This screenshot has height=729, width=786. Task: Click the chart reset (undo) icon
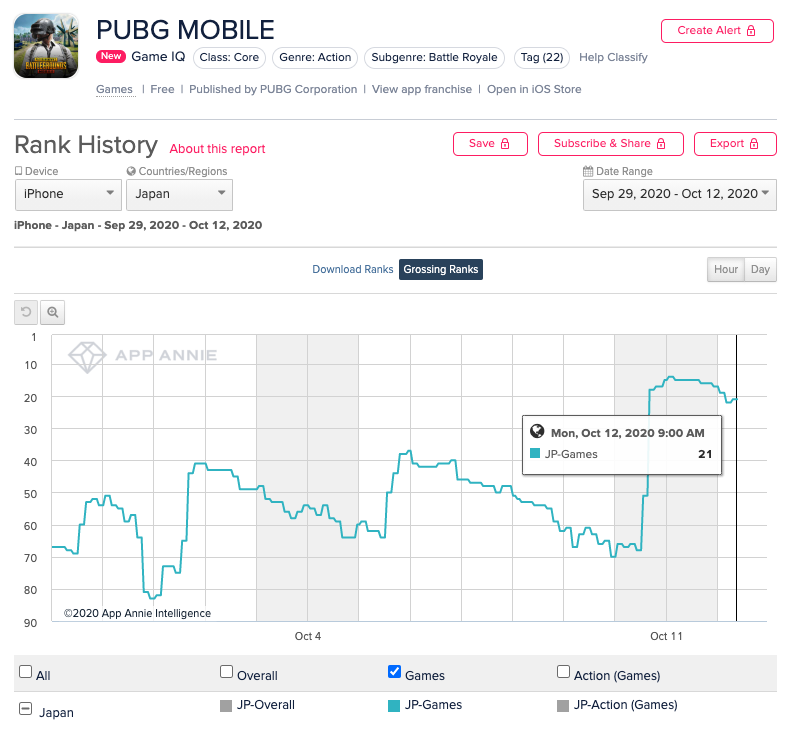(x=27, y=312)
